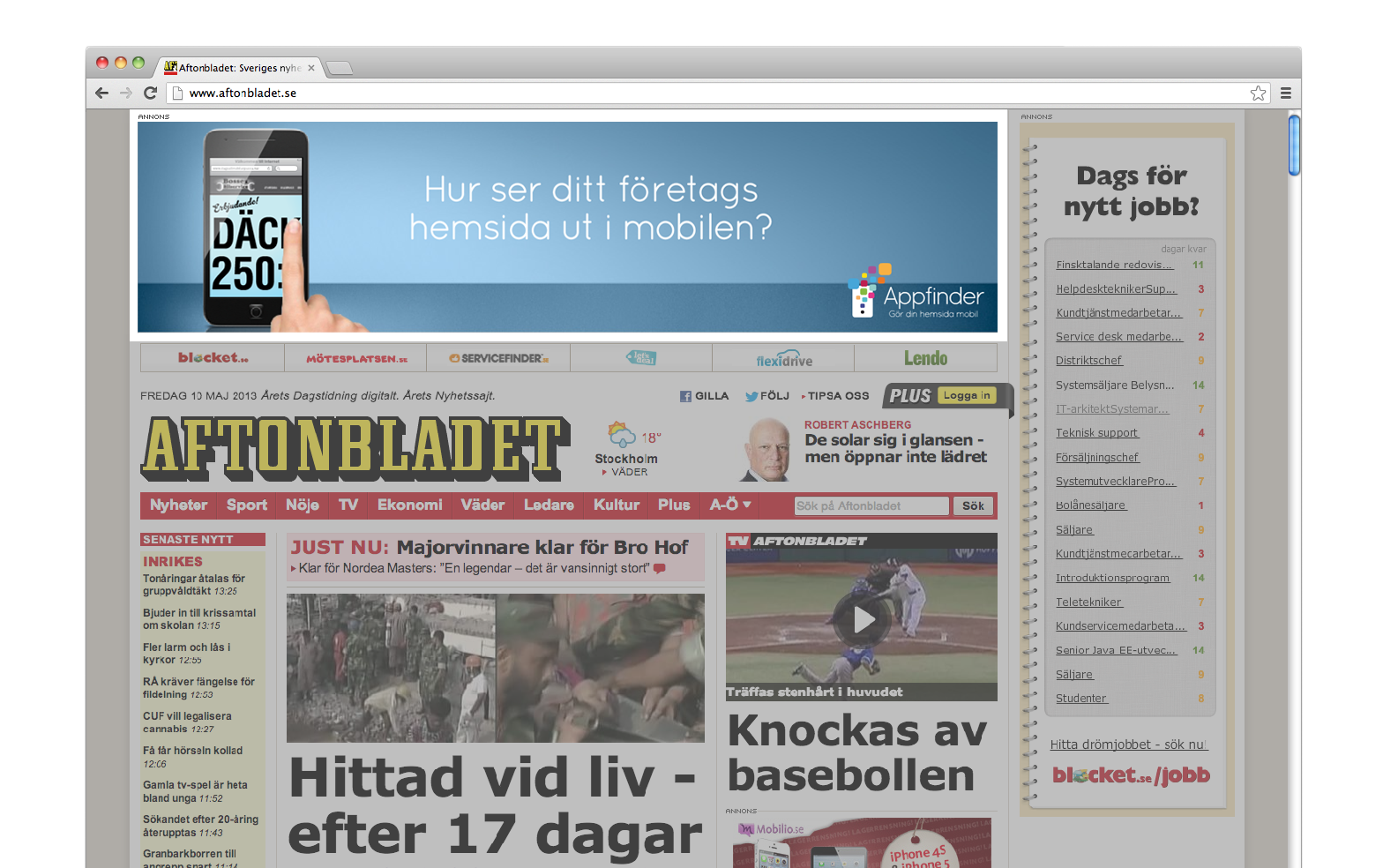Open the Hittad vid liv headline
Image resolution: width=1398 pixels, height=868 pixels.
pyautogui.click(x=495, y=805)
